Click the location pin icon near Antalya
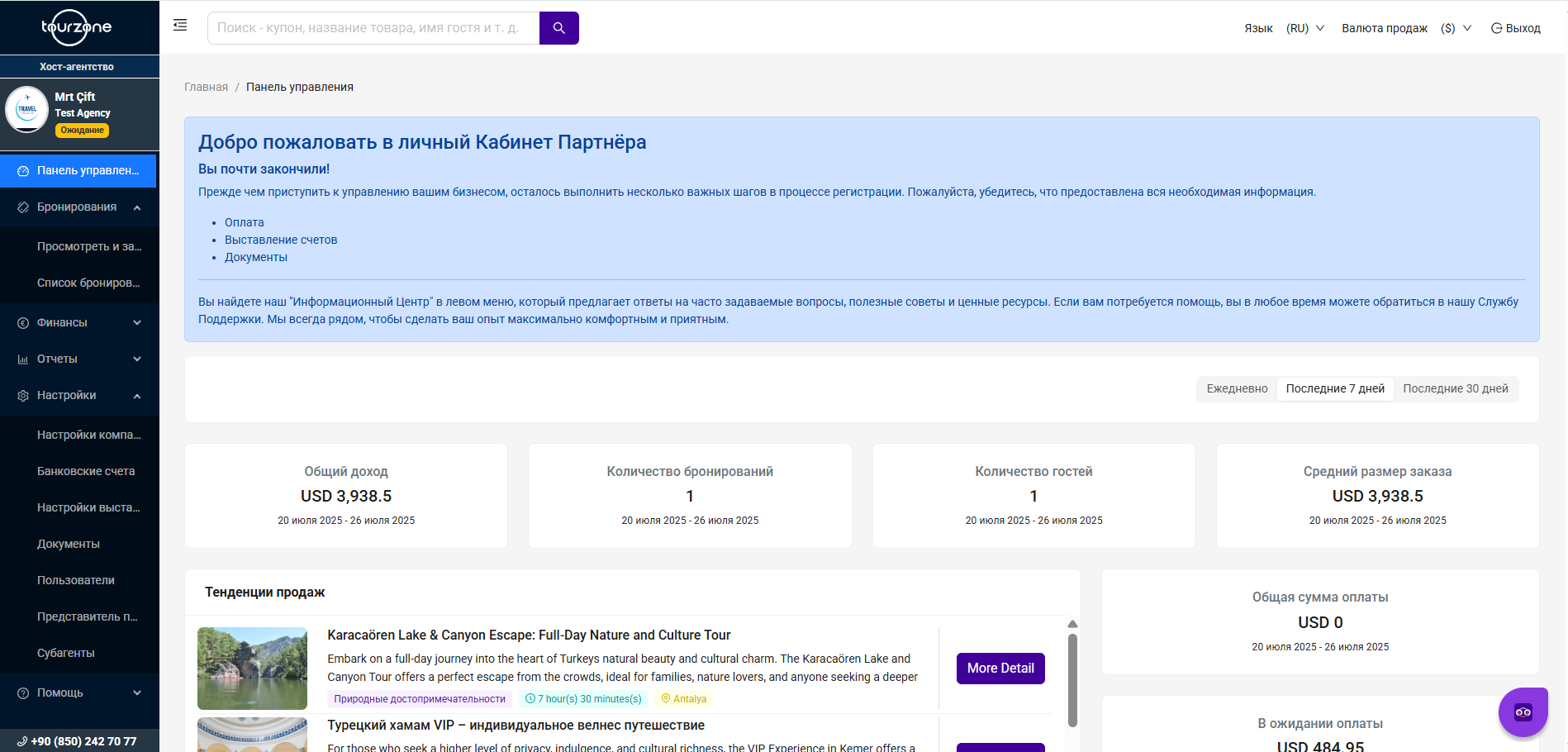1568x752 pixels. point(666,699)
